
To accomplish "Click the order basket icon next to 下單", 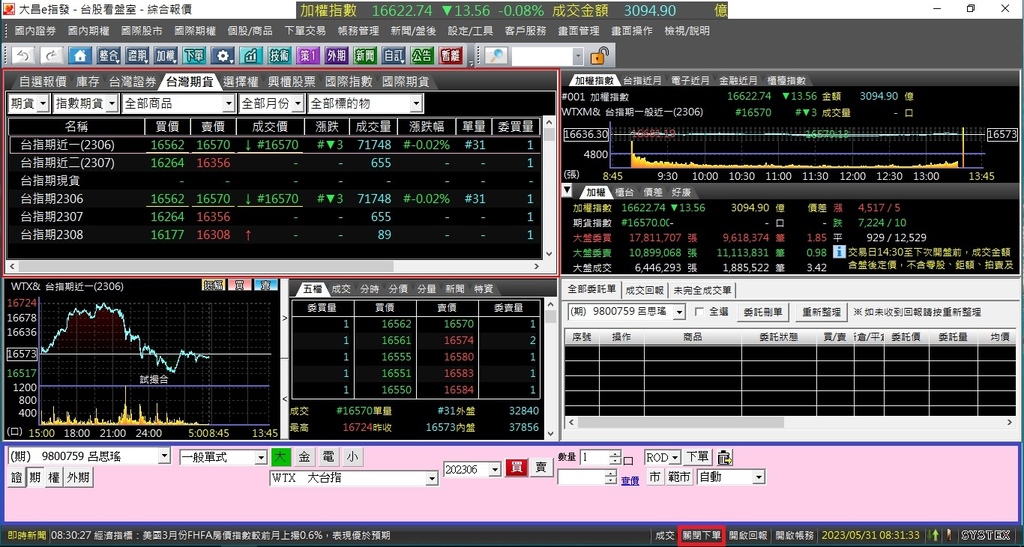I will coord(725,457).
